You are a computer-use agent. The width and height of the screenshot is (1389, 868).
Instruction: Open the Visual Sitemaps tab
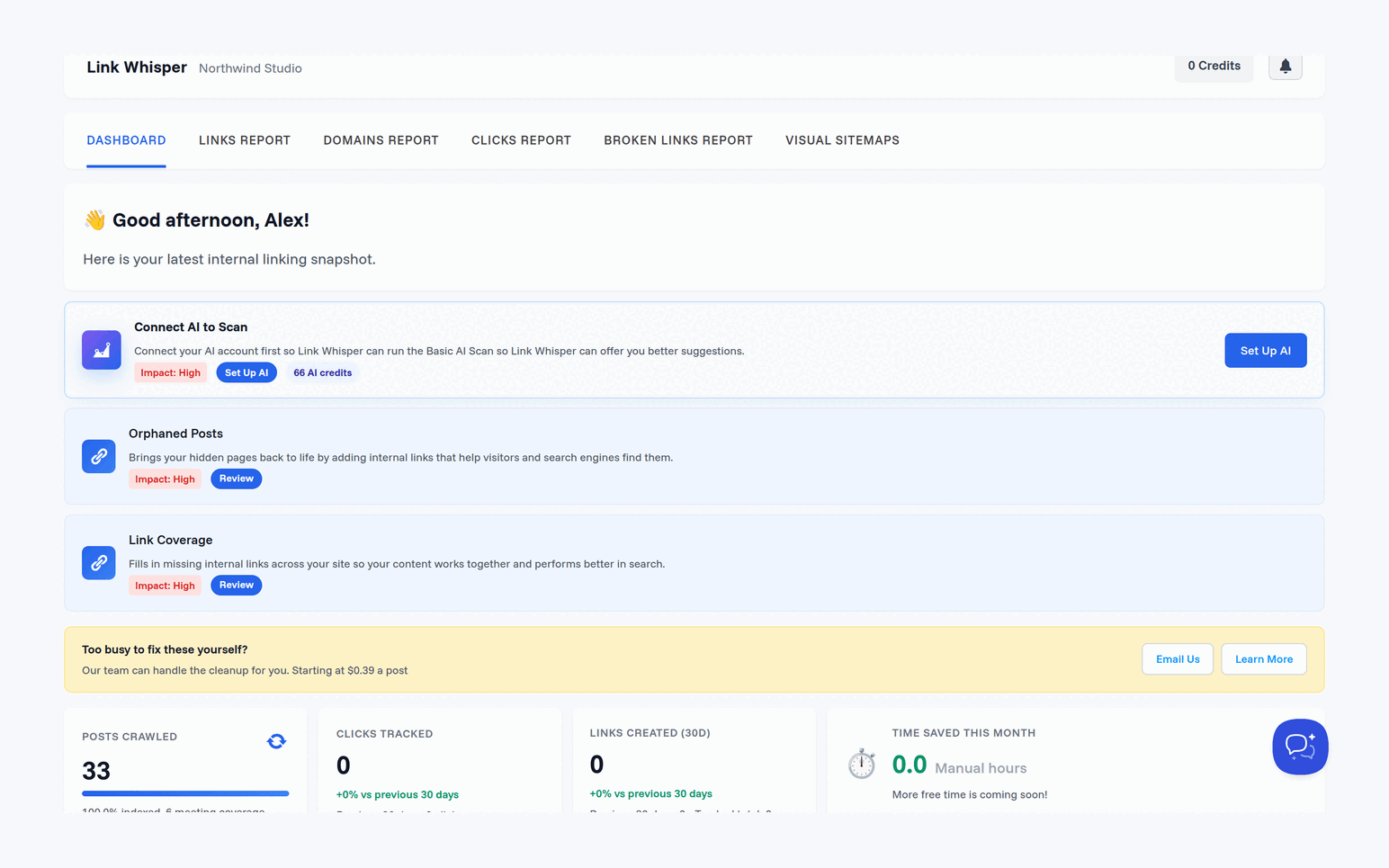pos(842,140)
